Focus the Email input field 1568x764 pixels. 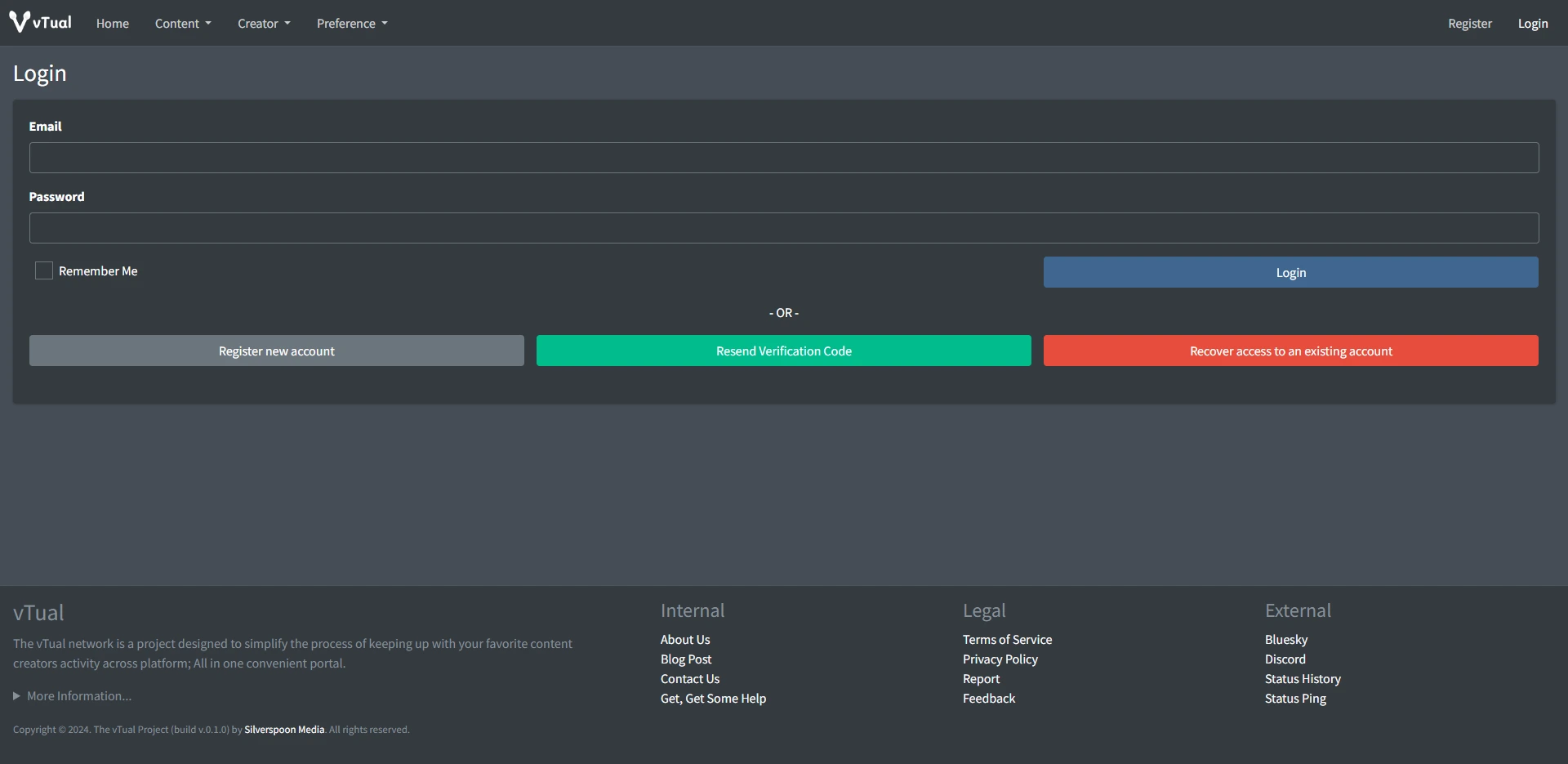[784, 158]
